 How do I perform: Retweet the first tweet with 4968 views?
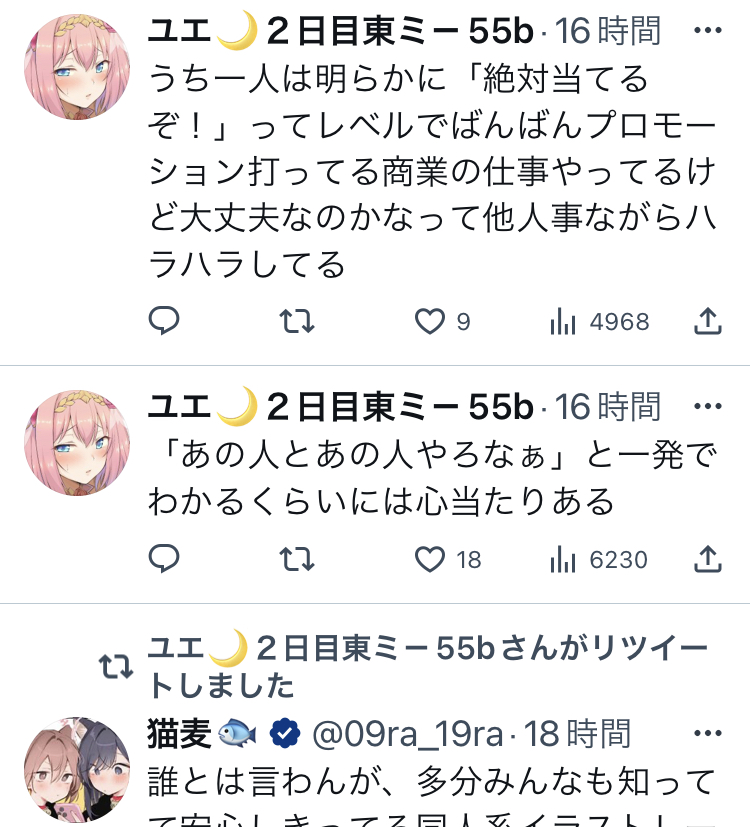point(297,321)
